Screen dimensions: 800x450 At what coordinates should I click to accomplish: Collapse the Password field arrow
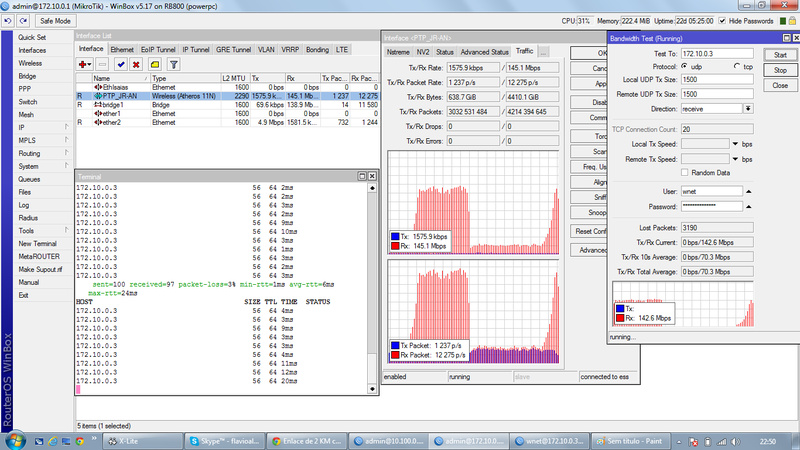(x=748, y=207)
